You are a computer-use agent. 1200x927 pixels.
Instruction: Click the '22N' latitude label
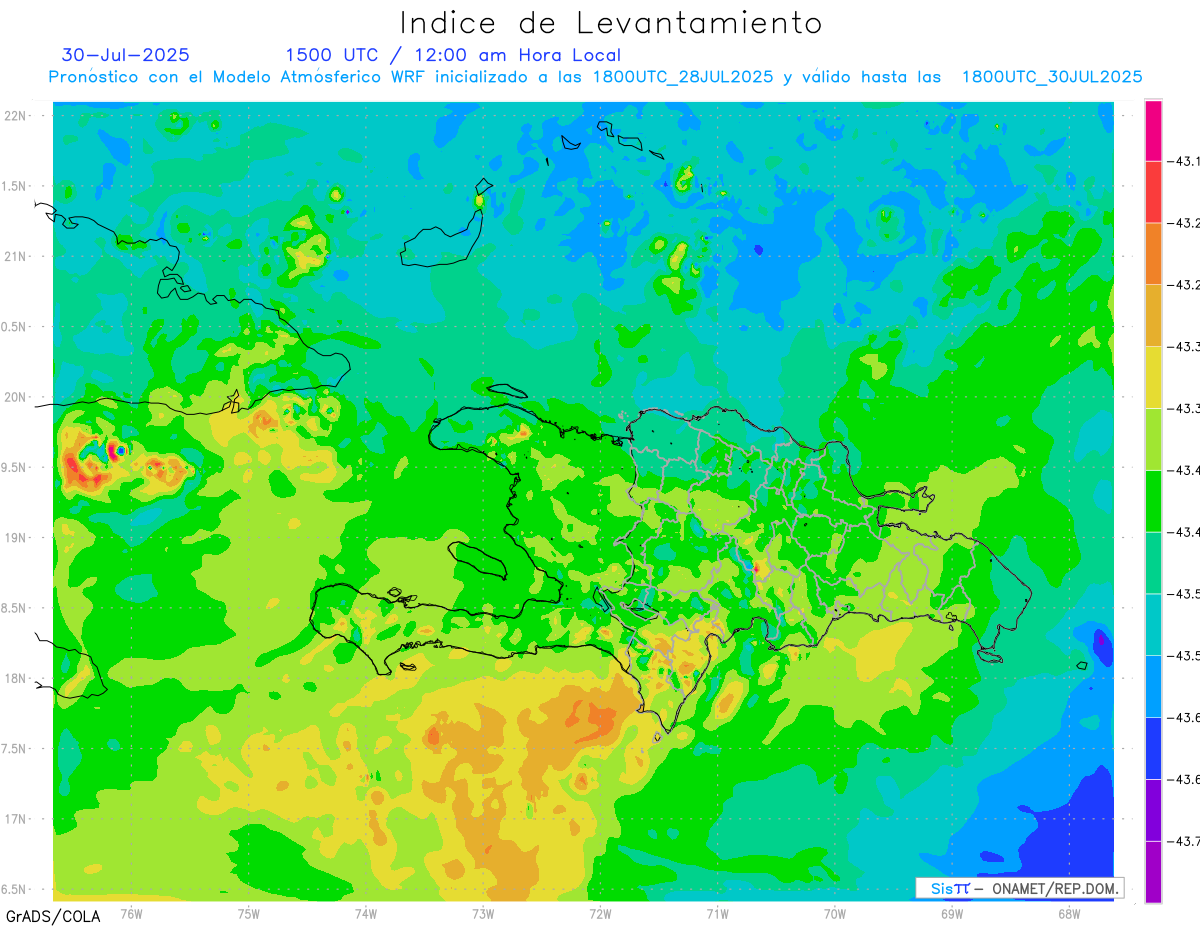17,116
